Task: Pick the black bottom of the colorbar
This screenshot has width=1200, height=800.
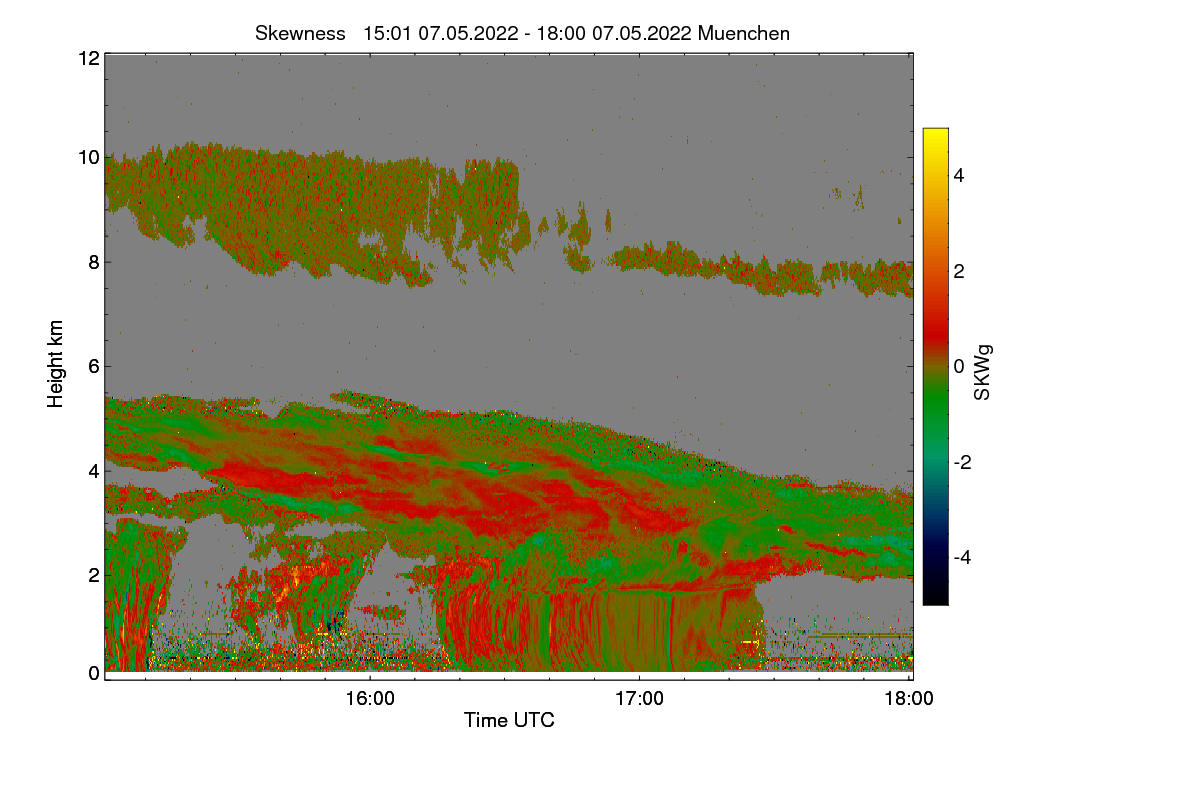Action: (x=935, y=596)
